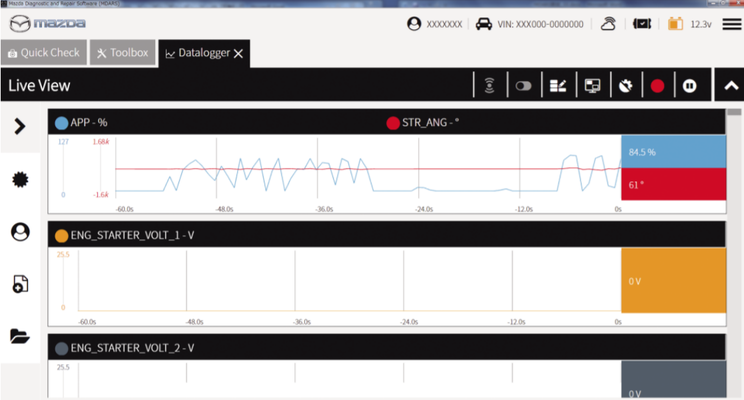The width and height of the screenshot is (744, 400).
Task: Start recording with the red record button
Action: (x=657, y=86)
